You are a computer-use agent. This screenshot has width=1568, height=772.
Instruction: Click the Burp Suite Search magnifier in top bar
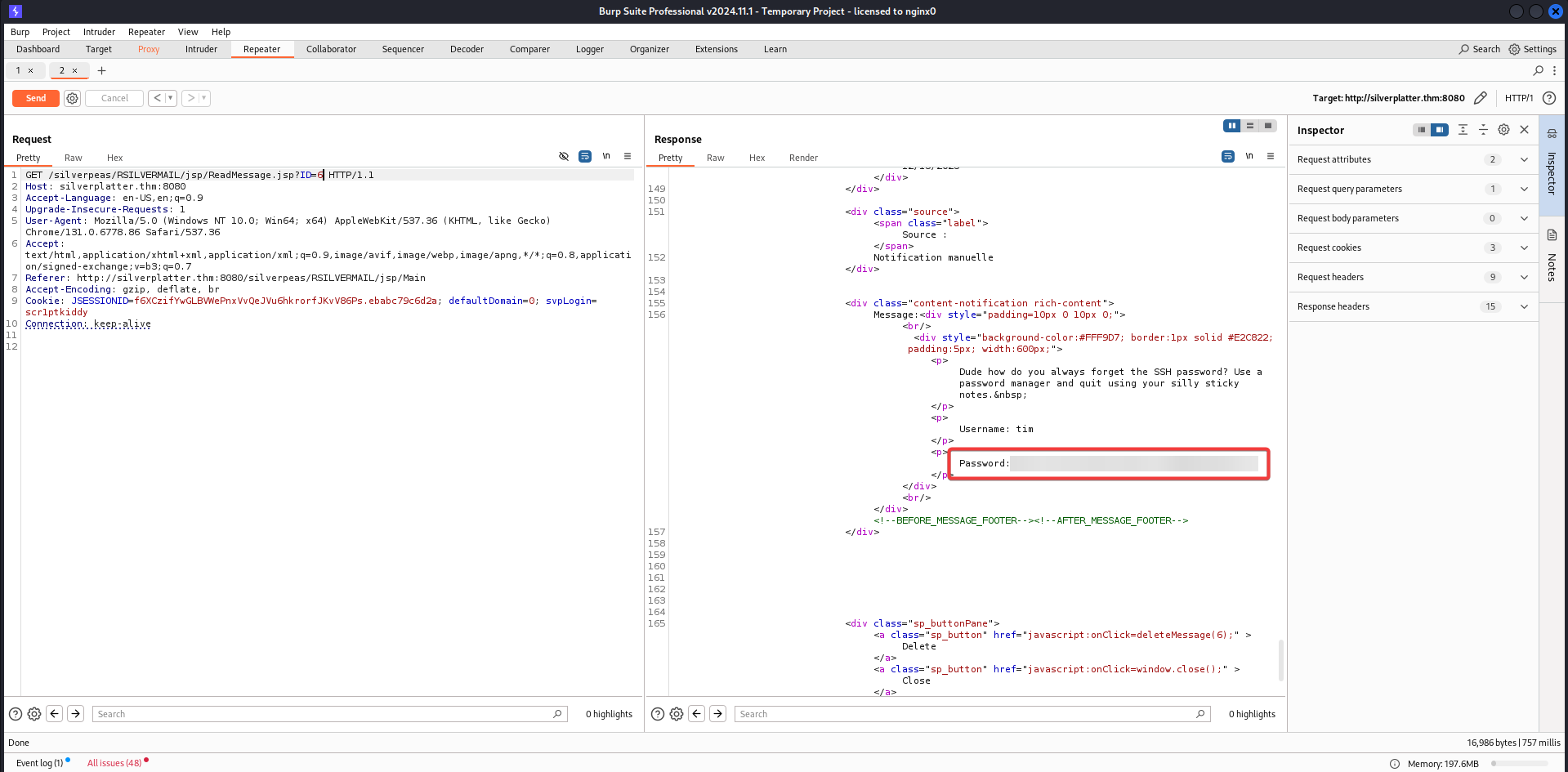pyautogui.click(x=1463, y=49)
